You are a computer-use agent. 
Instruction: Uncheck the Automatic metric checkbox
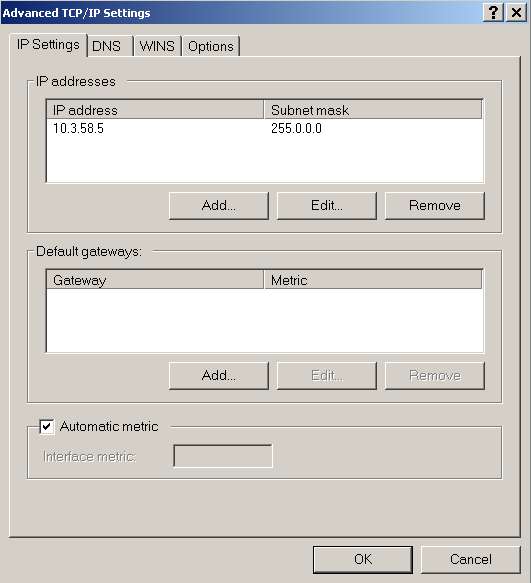[47, 426]
